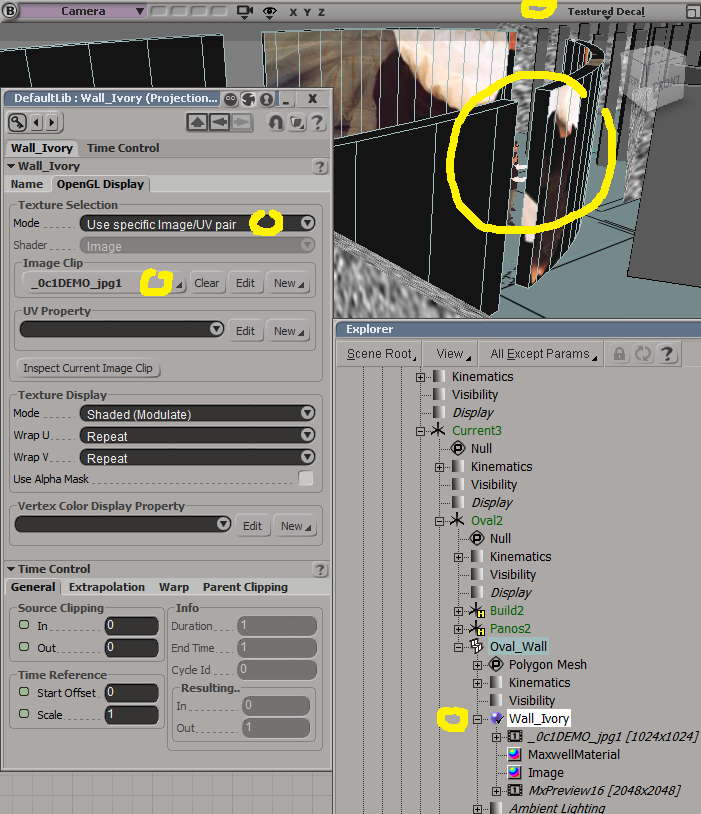Collapse the Oval2 node in Explorer
701x814 pixels.
tap(440, 521)
